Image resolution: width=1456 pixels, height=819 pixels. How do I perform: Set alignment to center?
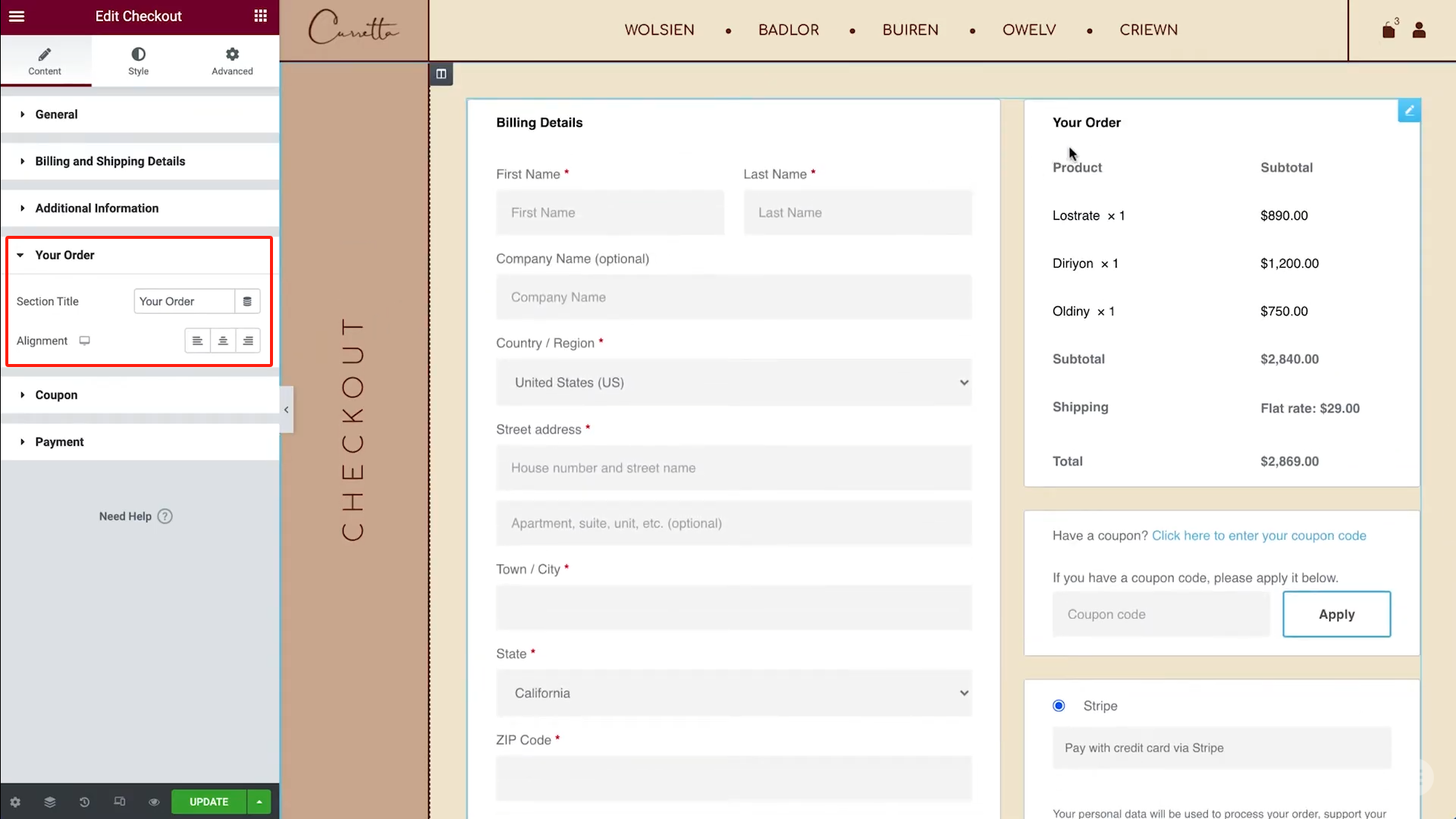(x=223, y=340)
